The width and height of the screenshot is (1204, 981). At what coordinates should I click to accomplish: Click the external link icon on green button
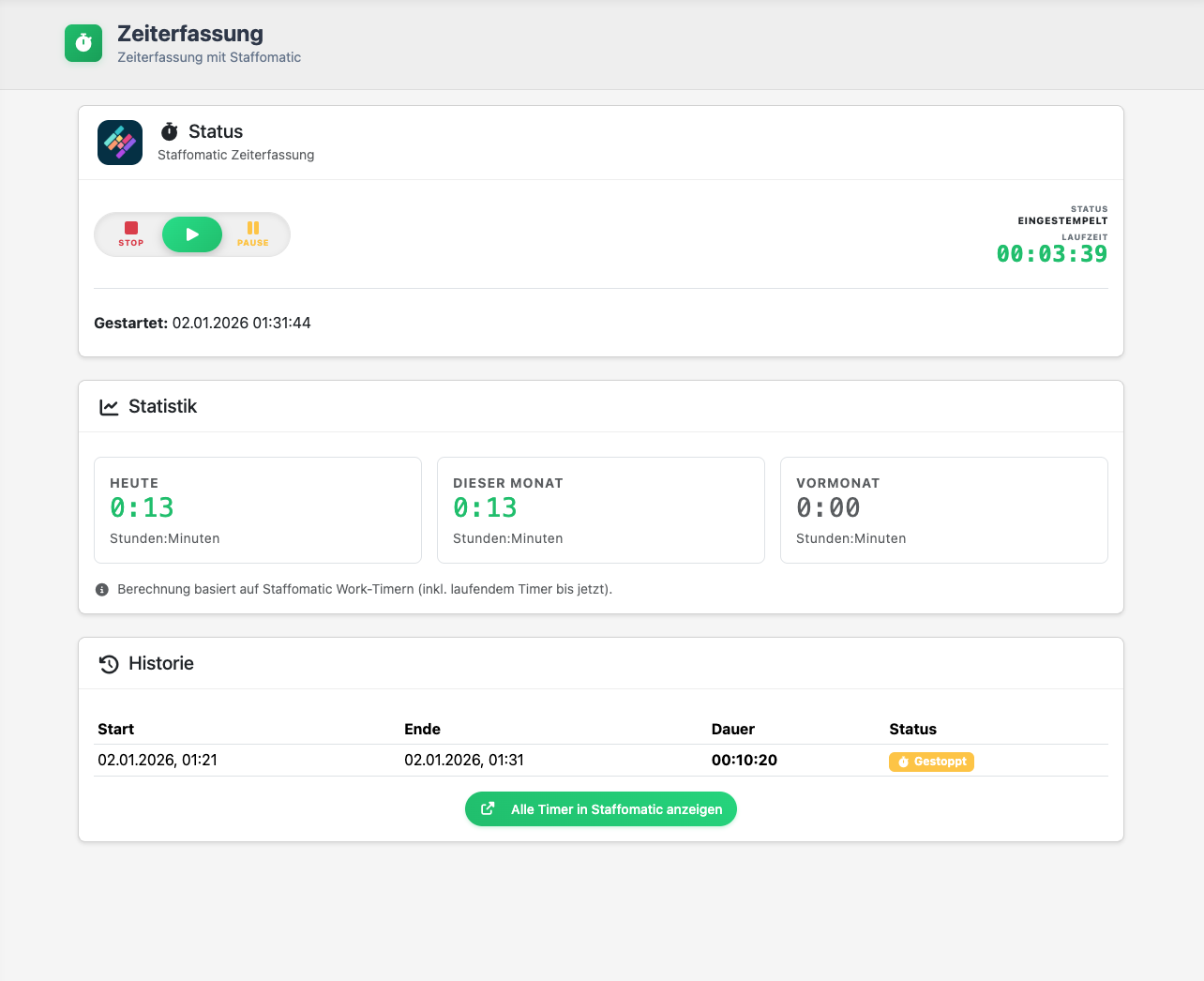488,808
